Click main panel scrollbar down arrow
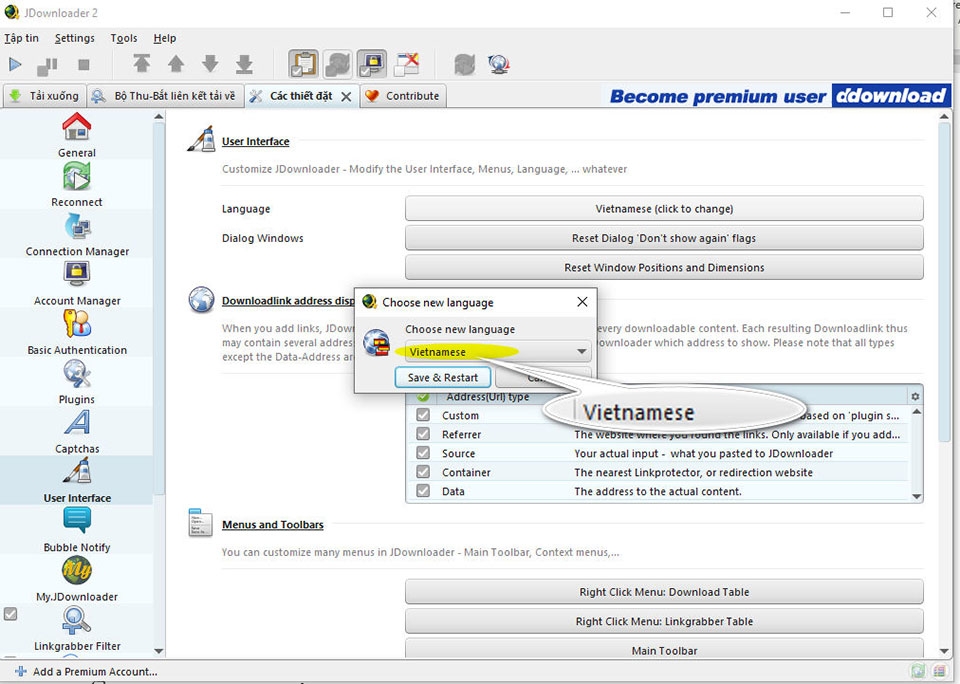This screenshot has width=960, height=684. click(943, 651)
